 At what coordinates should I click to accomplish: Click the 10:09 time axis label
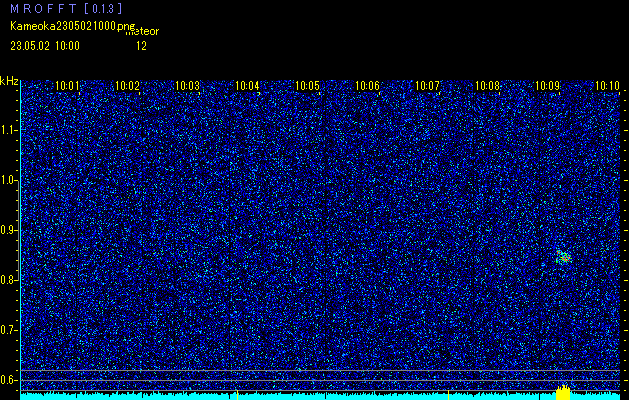point(548,85)
